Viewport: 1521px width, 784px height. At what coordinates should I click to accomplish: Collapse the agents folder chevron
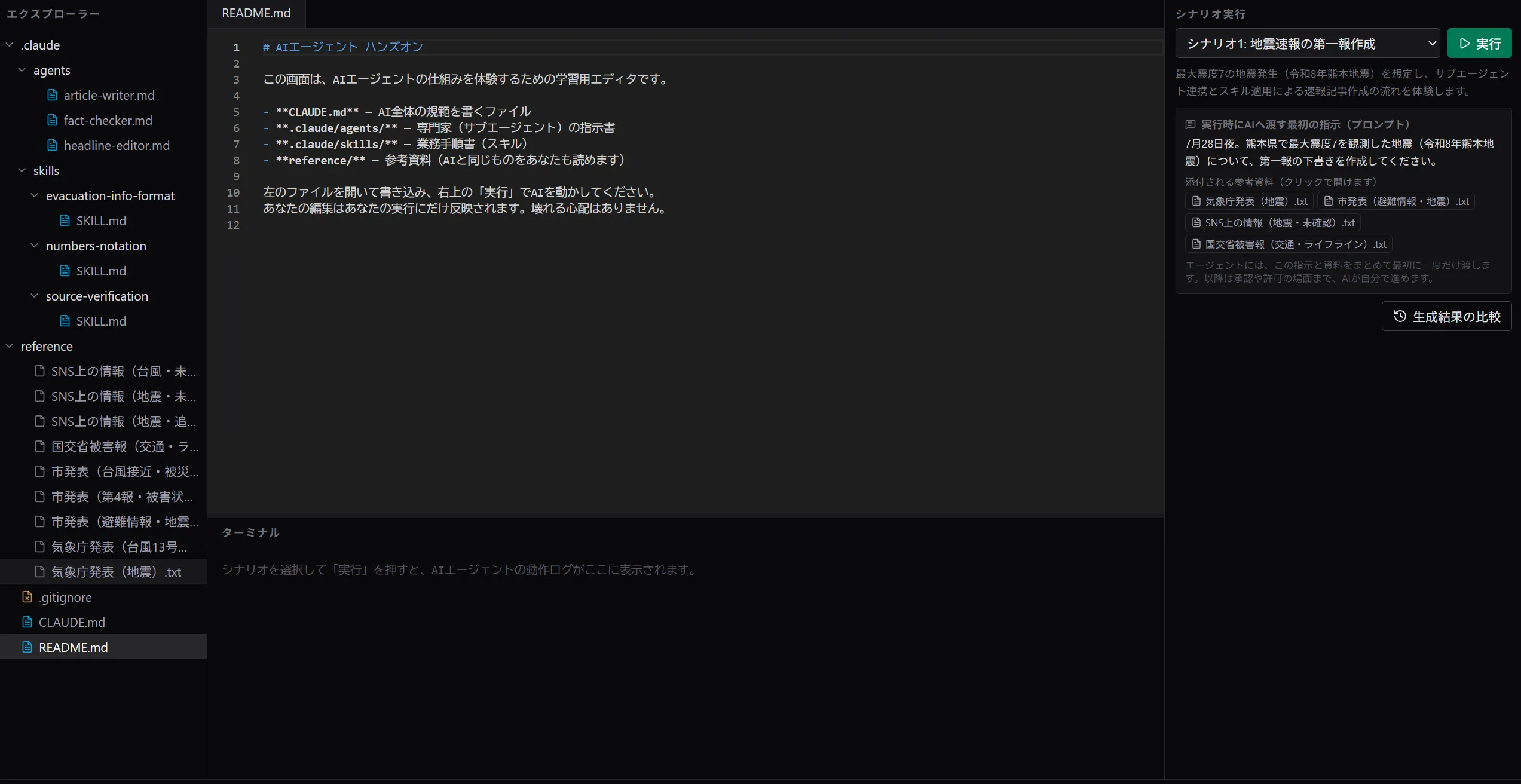pos(22,70)
